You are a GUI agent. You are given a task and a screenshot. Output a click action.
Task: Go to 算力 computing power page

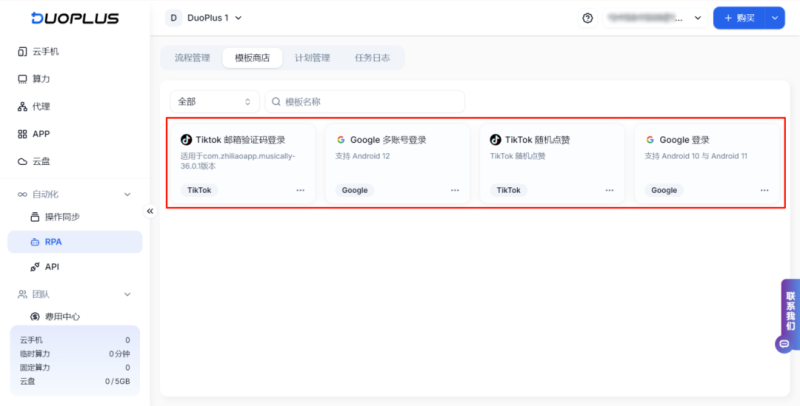pyautogui.click(x=40, y=78)
